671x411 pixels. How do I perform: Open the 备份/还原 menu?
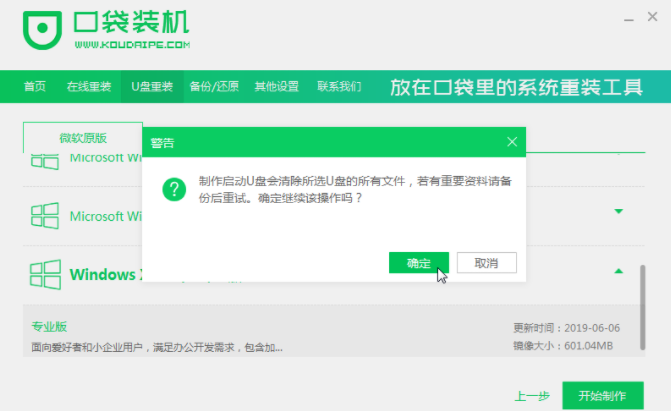coord(214,87)
